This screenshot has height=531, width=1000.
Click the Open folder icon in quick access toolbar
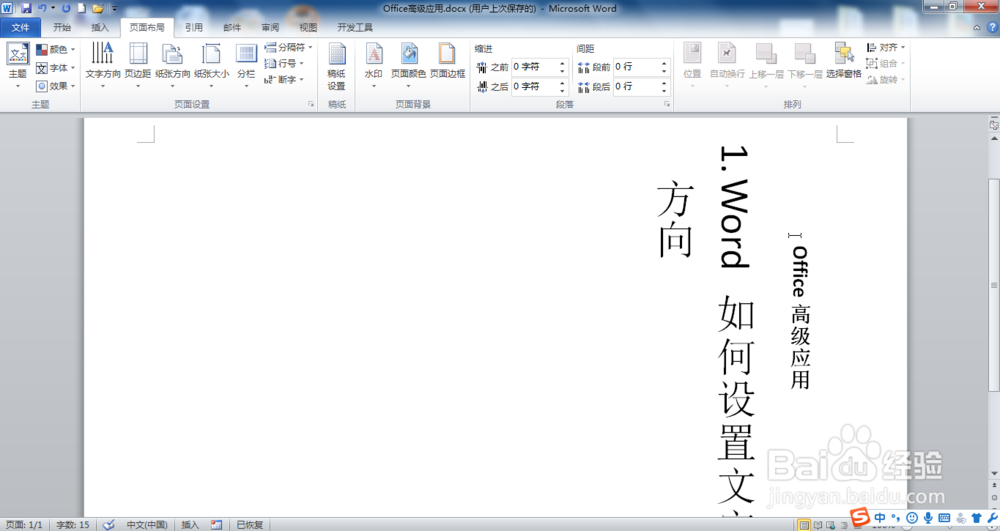(x=98, y=8)
